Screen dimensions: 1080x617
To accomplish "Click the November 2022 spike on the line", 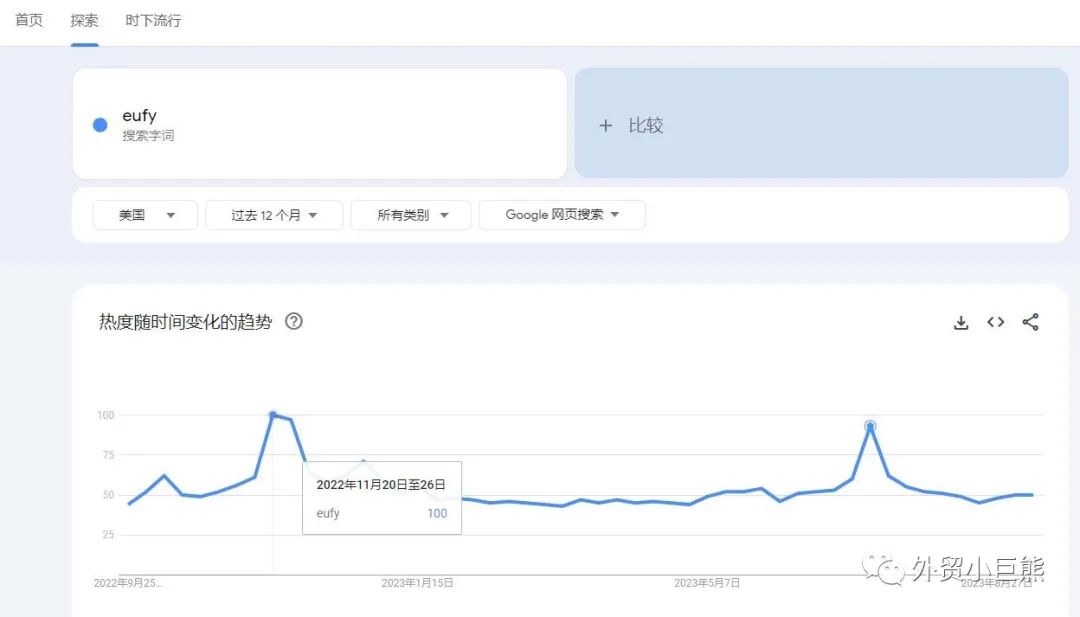I will (273, 414).
